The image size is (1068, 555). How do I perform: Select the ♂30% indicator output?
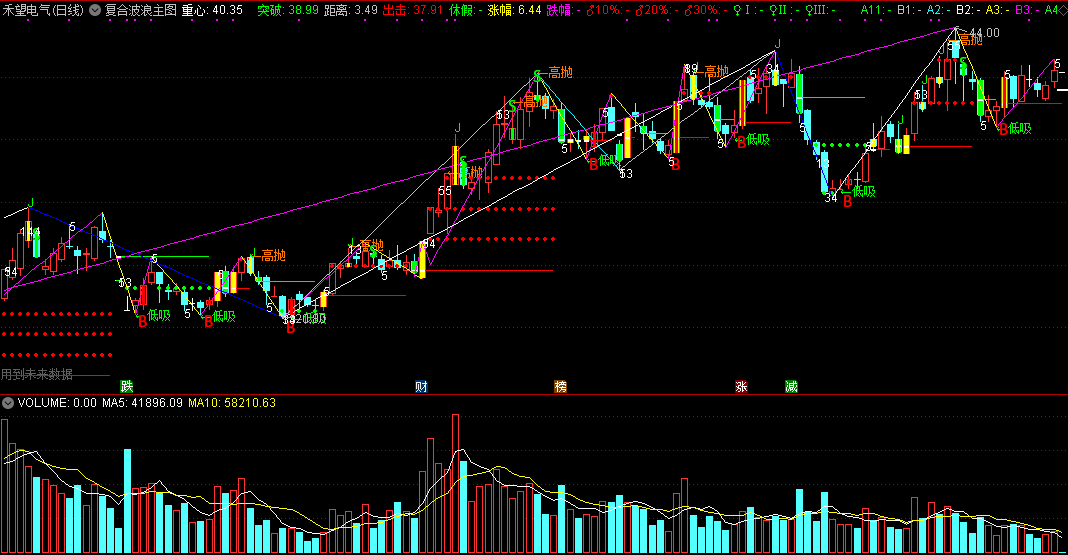pos(706,10)
